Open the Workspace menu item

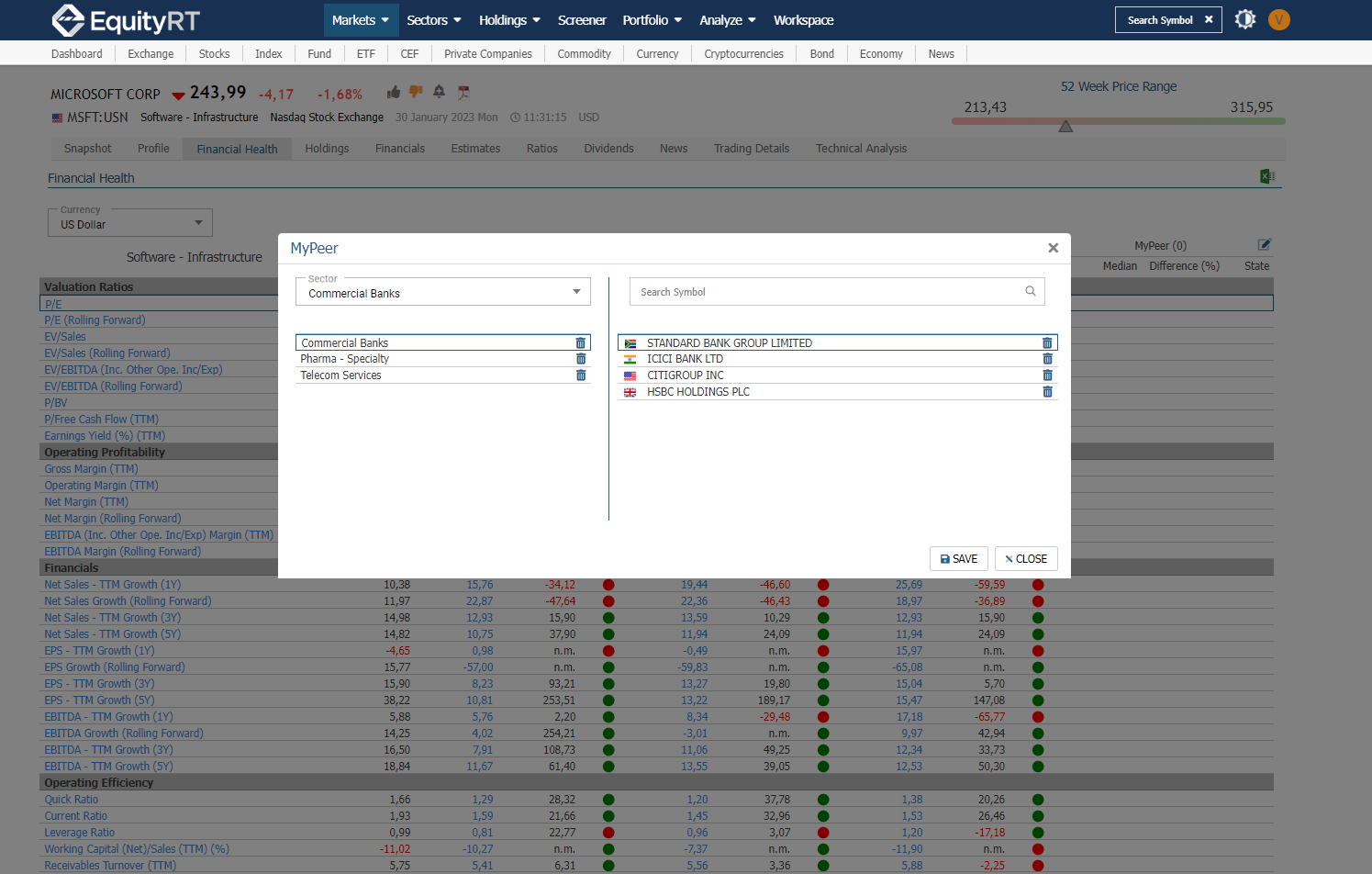pyautogui.click(x=804, y=20)
